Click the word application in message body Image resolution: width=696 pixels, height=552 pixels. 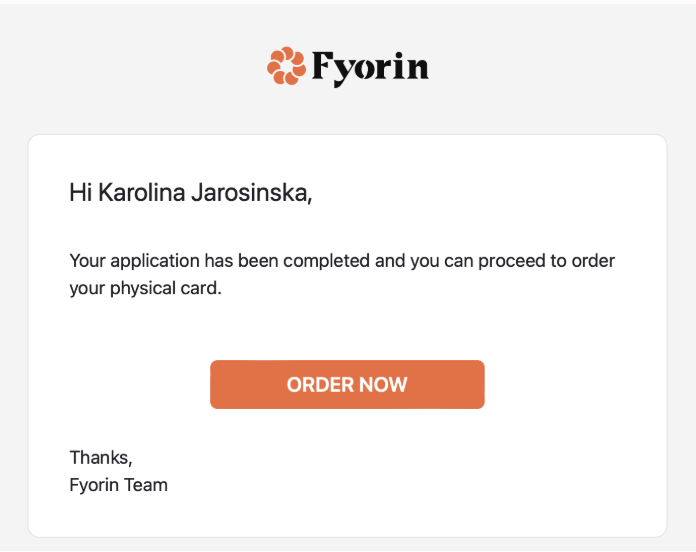pyautogui.click(x=155, y=261)
